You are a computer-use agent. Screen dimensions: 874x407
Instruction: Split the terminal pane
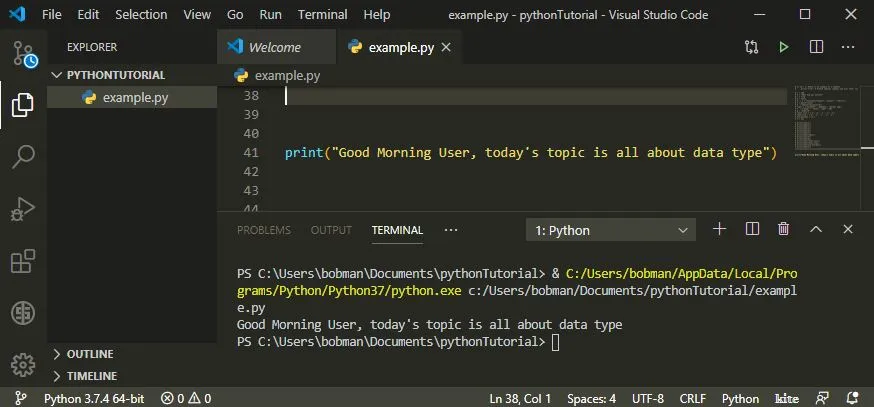pos(752,229)
